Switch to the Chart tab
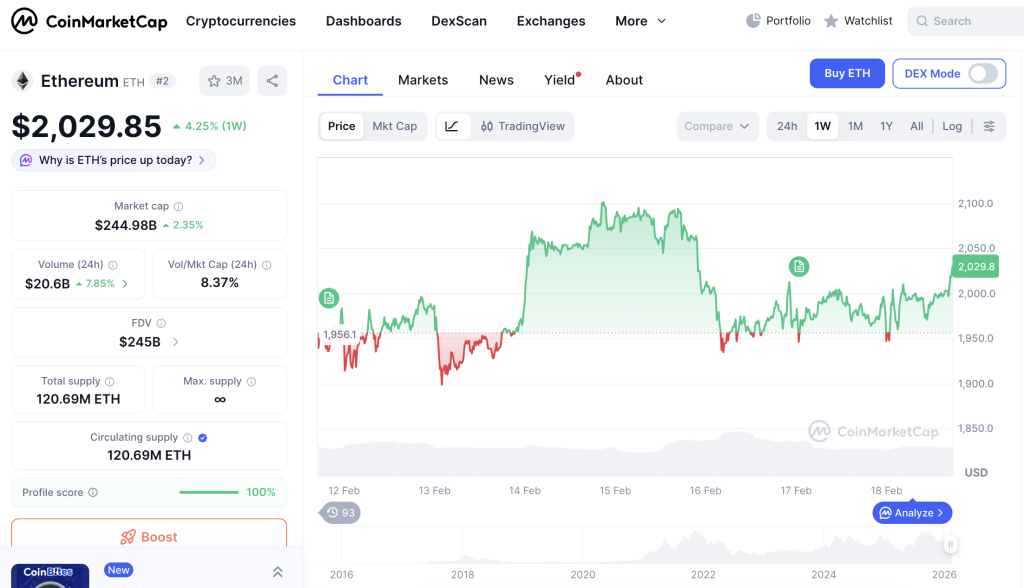 (x=351, y=80)
